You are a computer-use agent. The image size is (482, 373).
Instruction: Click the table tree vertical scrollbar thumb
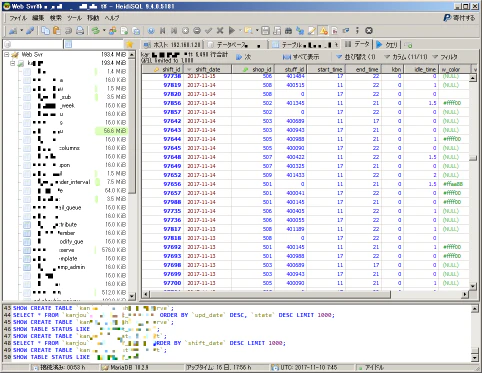click(132, 126)
